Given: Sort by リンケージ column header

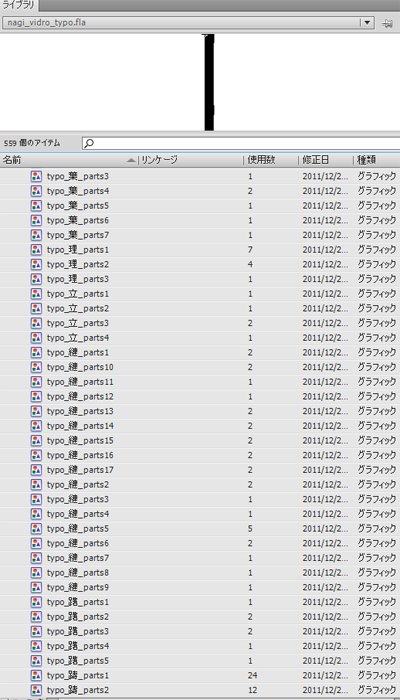Looking at the screenshot, I should (159, 160).
